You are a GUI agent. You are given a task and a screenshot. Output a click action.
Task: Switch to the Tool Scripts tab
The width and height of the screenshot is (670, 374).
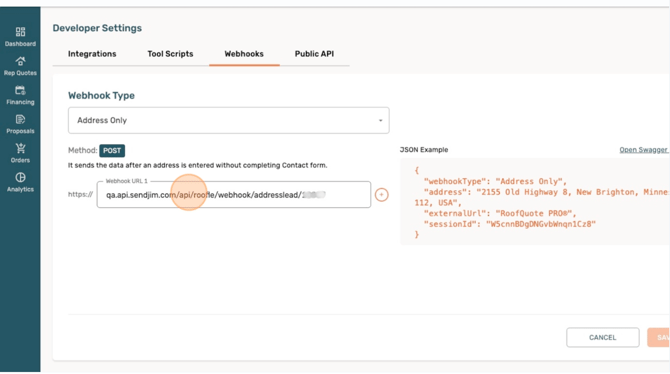tap(170, 54)
